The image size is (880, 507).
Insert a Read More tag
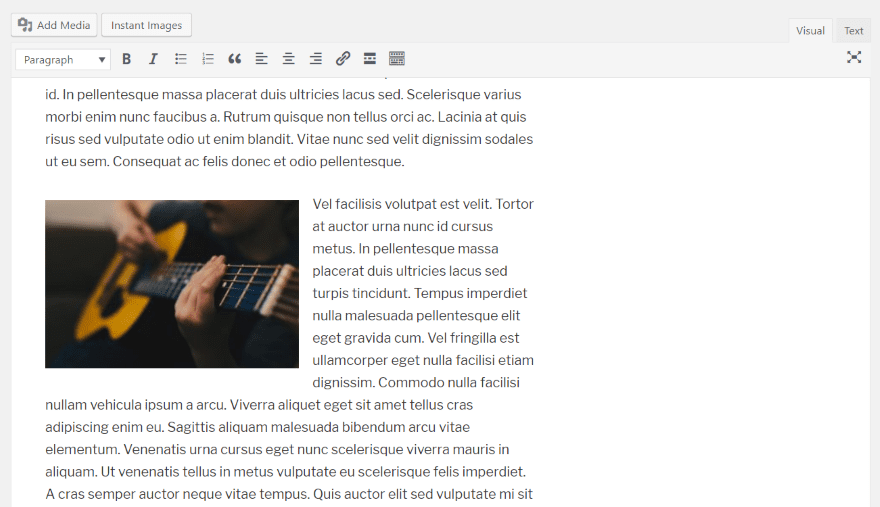coord(370,59)
